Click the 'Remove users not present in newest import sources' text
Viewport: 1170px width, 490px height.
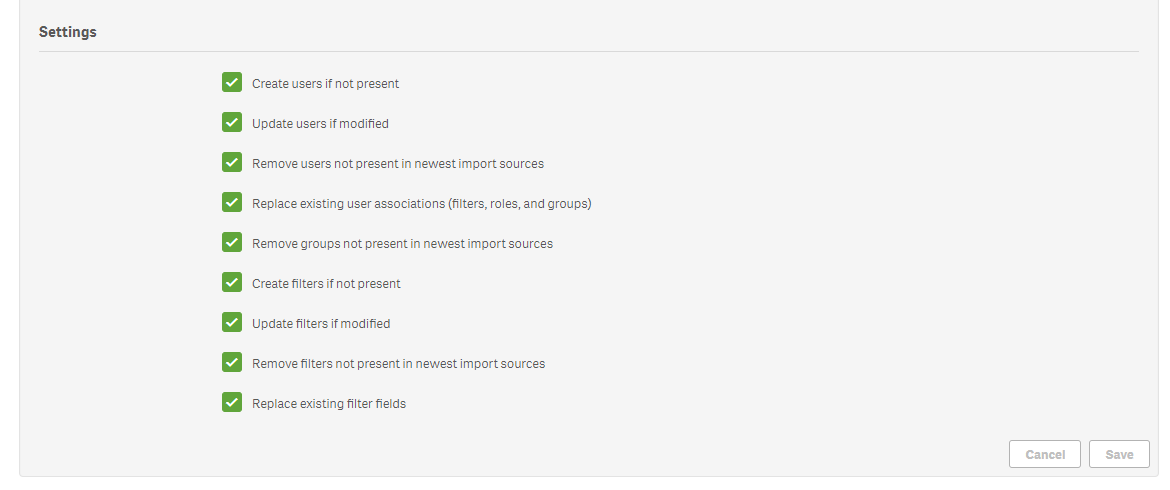398,164
